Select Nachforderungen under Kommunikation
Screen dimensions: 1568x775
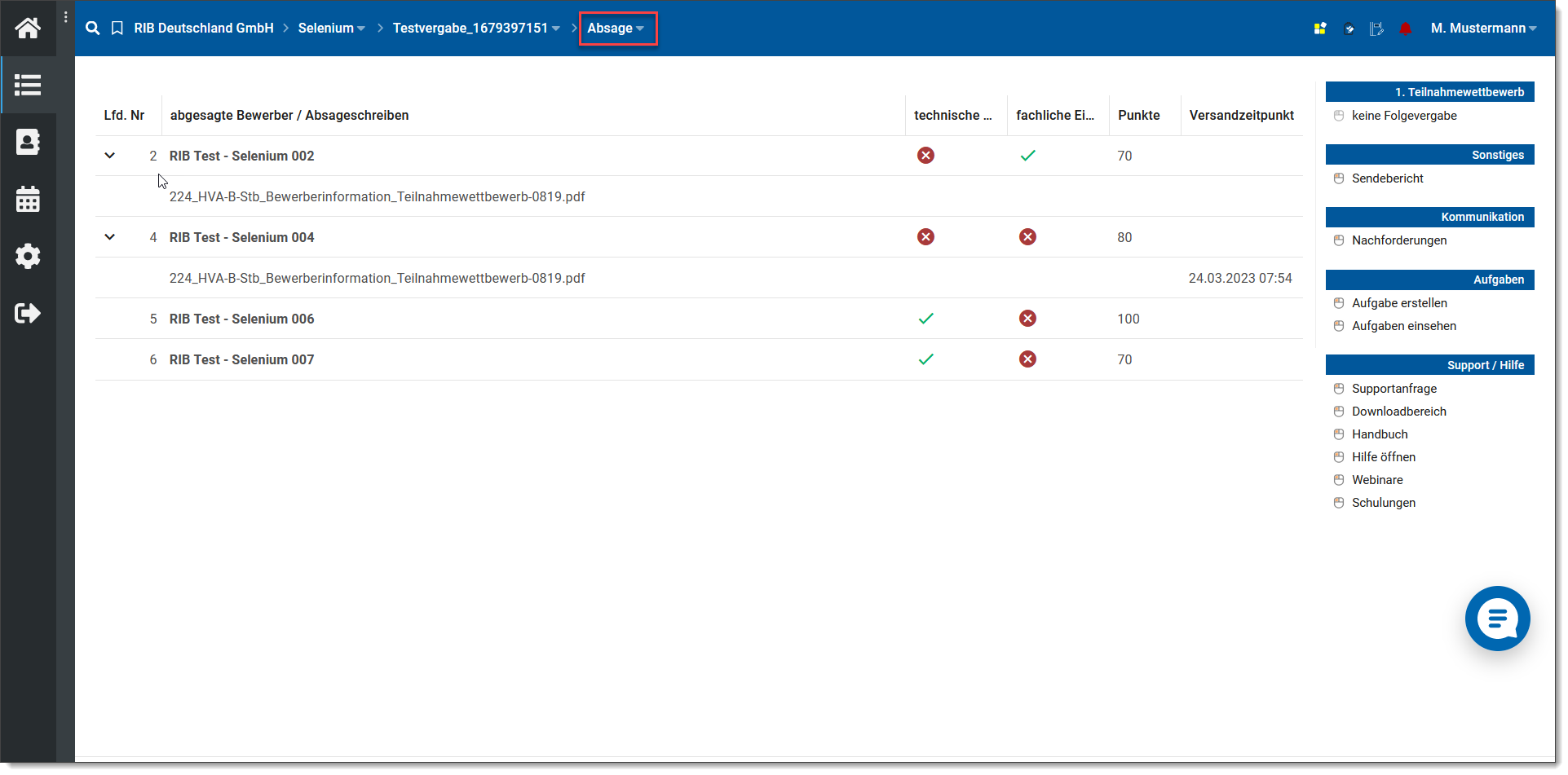click(x=1398, y=240)
